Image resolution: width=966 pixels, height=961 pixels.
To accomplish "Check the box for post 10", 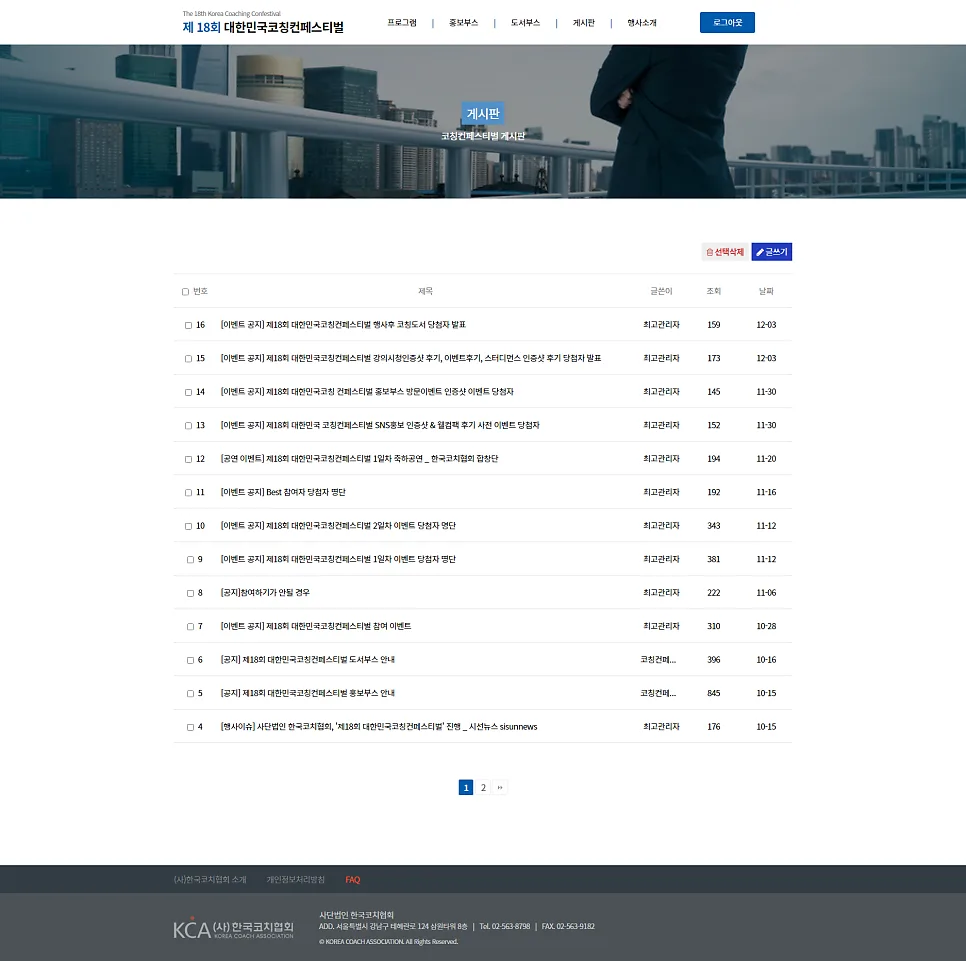I will 189,526.
